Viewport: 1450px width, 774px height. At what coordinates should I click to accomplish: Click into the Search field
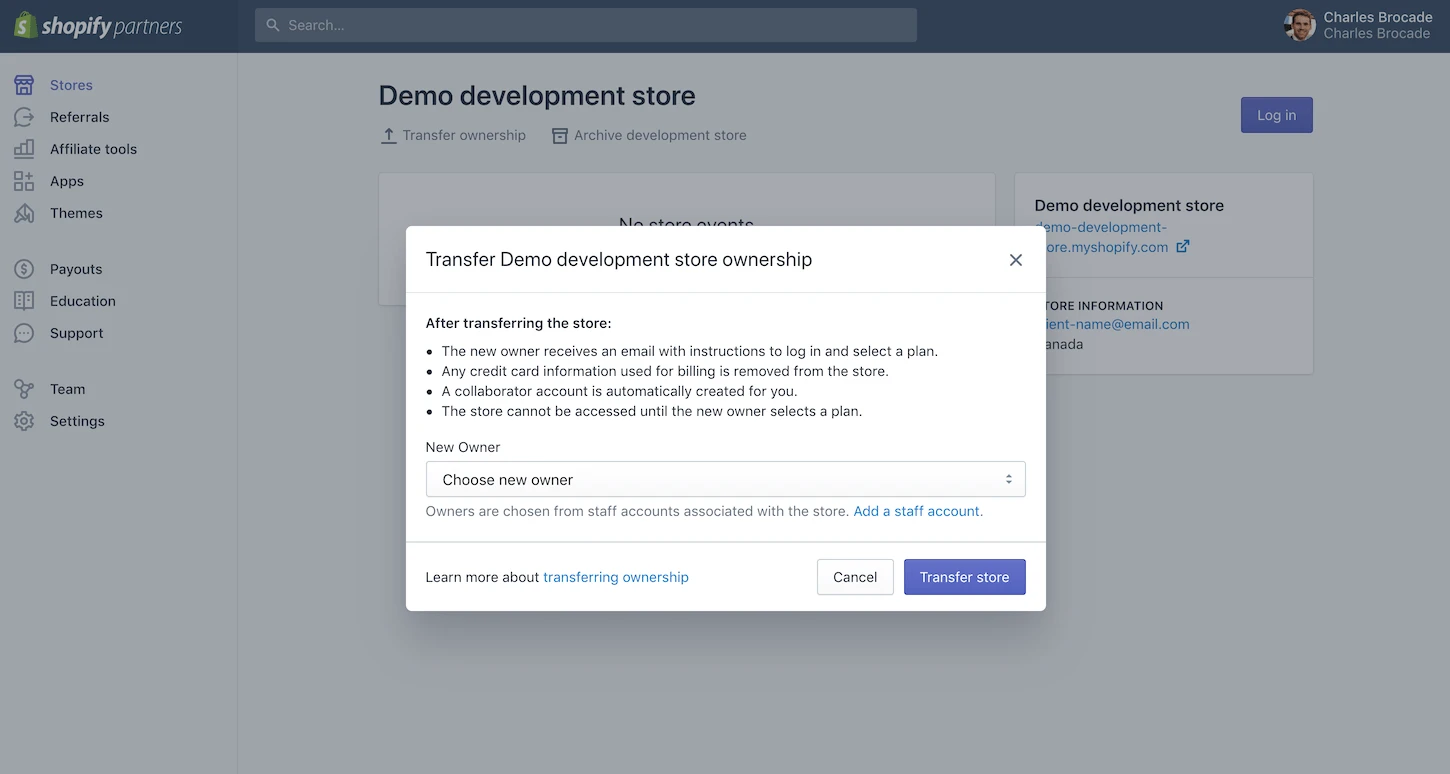pyautogui.click(x=586, y=25)
